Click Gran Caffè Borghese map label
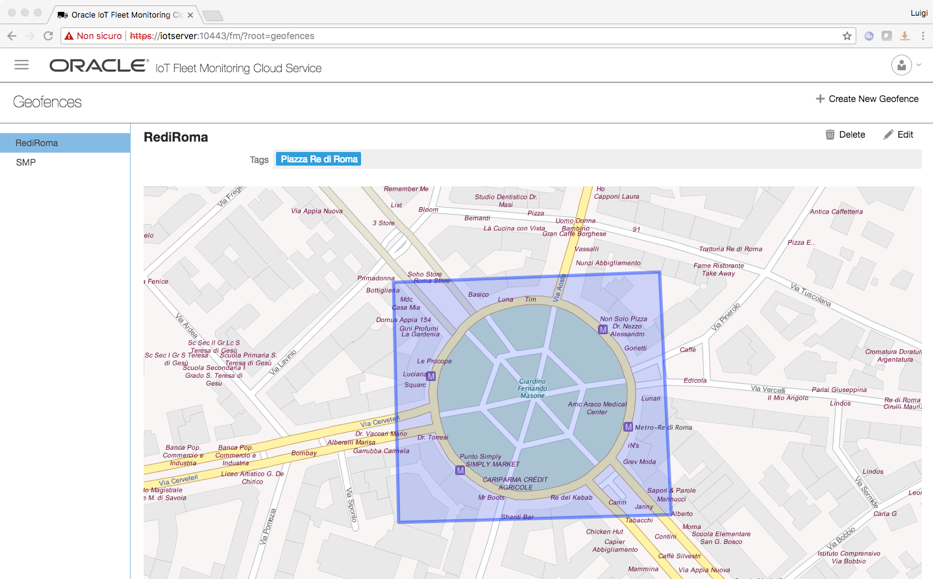The width and height of the screenshot is (933, 579). click(574, 234)
